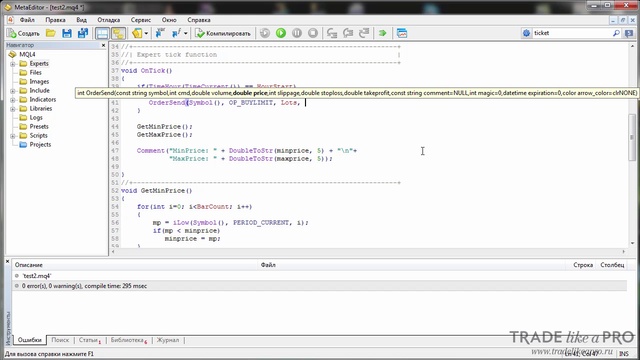Switch to the Журнал tab
This screenshot has height=360, width=640.
coord(168,340)
